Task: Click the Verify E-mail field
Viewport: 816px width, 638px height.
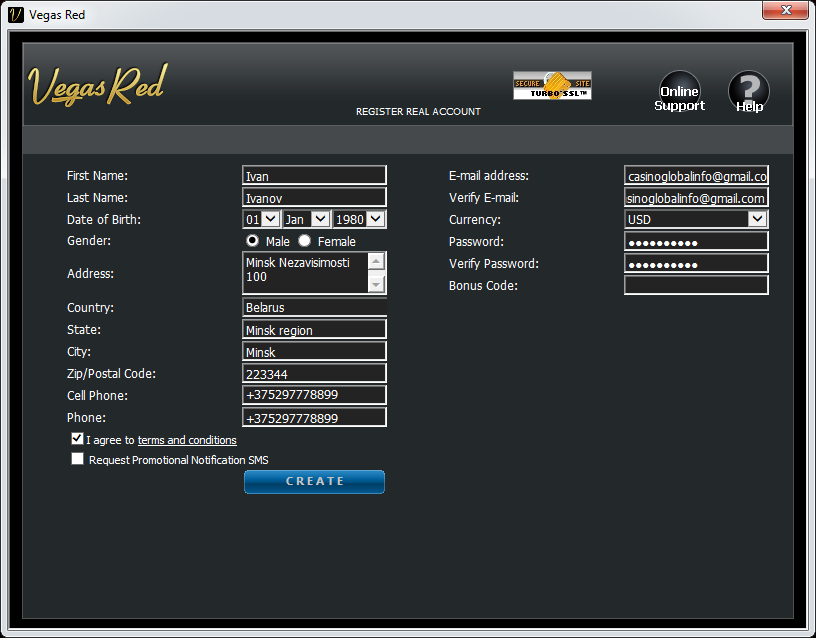Action: point(696,197)
